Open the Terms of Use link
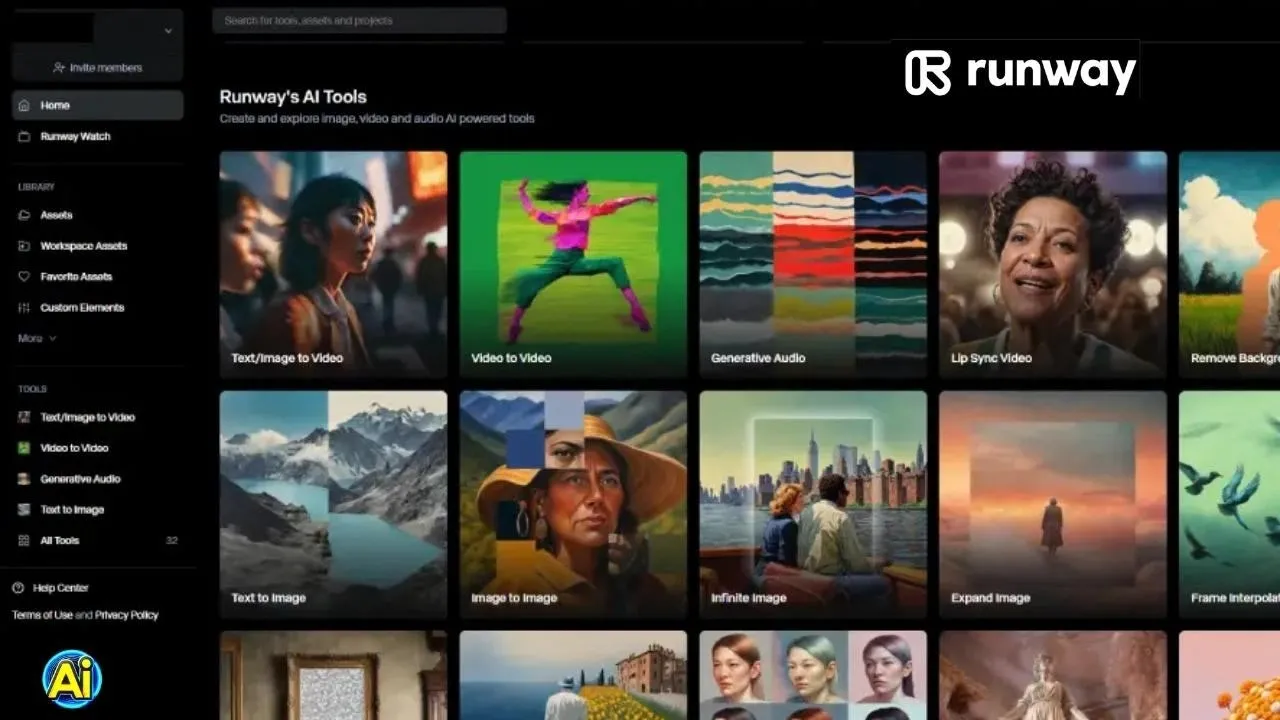 click(x=42, y=615)
